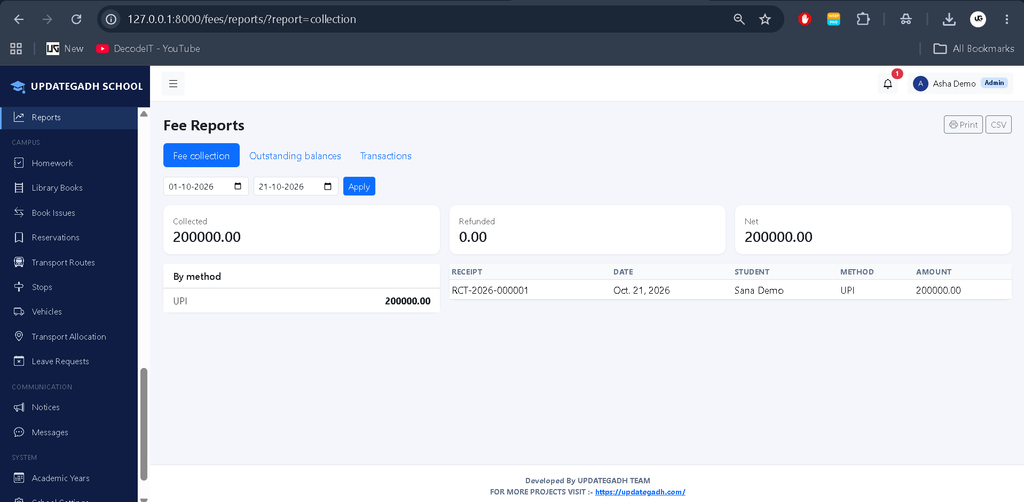
Task: Click the Transport Allocation pin icon
Action: coord(19,337)
